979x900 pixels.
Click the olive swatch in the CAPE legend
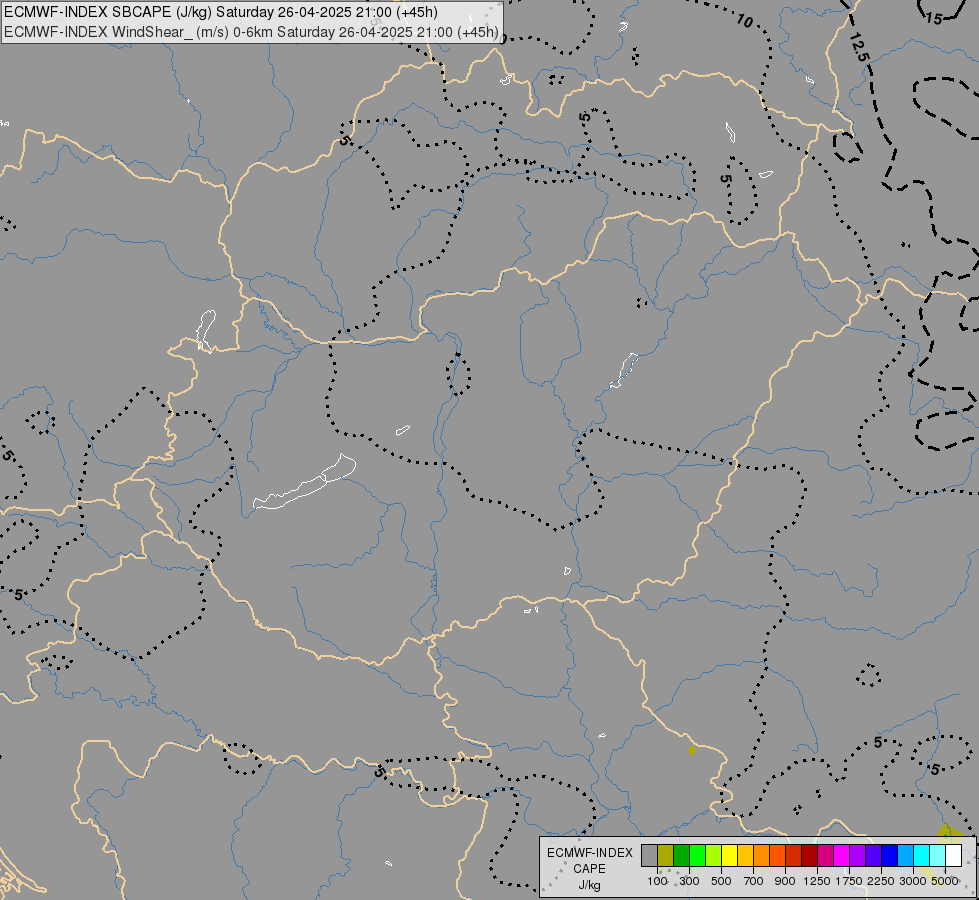point(665,856)
